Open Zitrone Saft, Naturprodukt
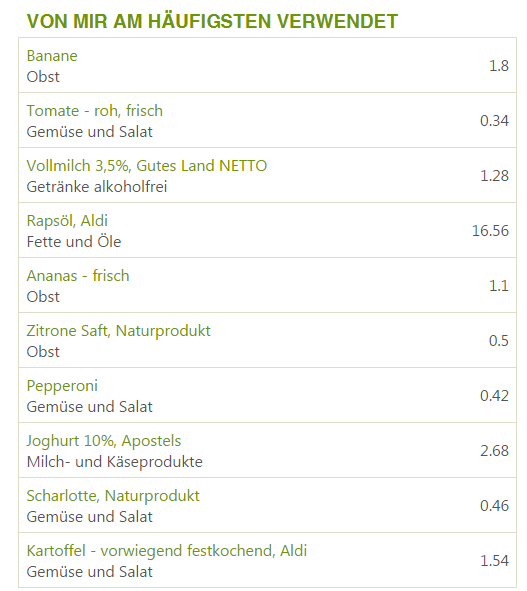Viewport: 527px width, 591px height. click(x=119, y=331)
